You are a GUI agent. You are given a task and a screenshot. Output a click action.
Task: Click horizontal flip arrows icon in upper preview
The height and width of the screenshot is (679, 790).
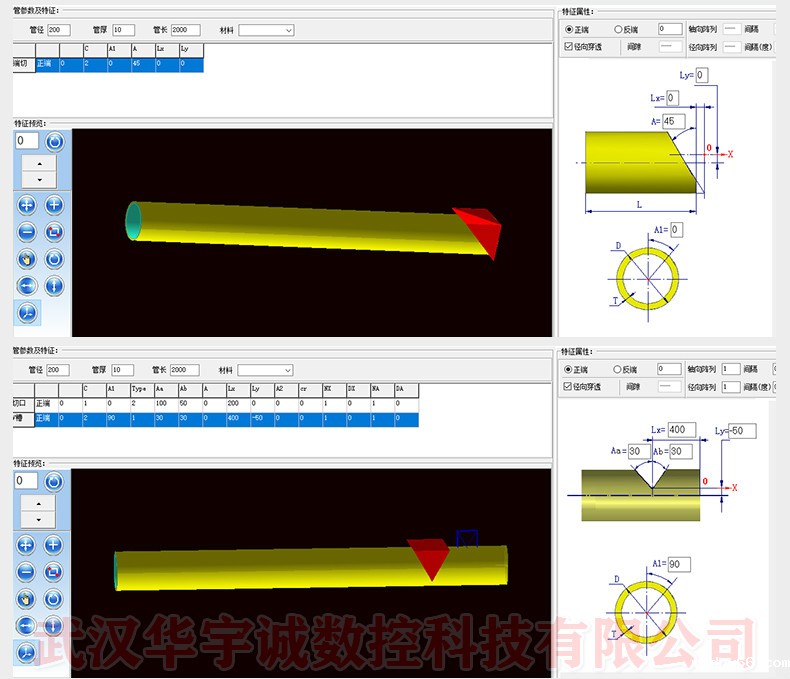coord(26,286)
